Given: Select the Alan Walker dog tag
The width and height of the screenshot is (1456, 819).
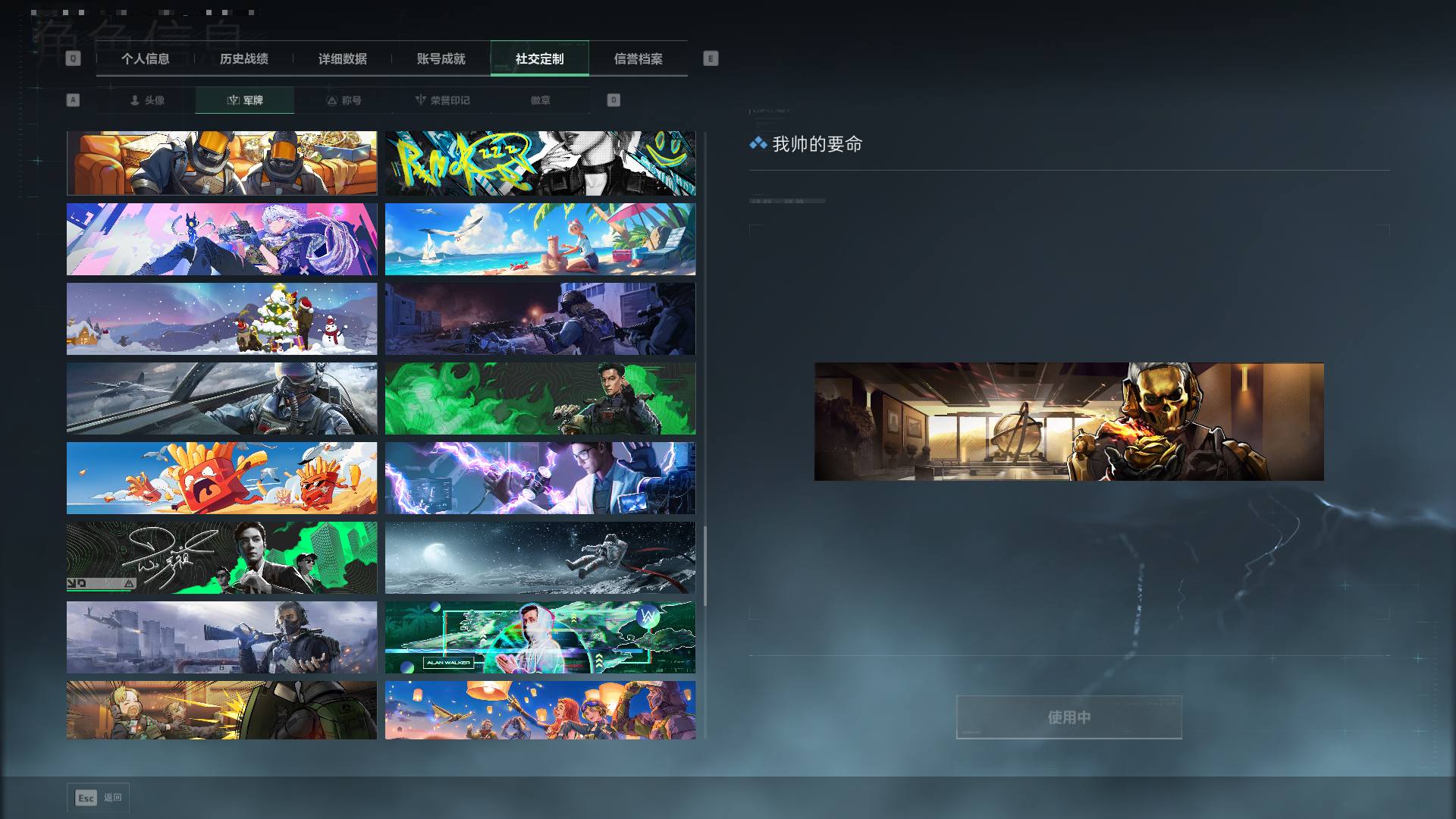Looking at the screenshot, I should (x=540, y=637).
